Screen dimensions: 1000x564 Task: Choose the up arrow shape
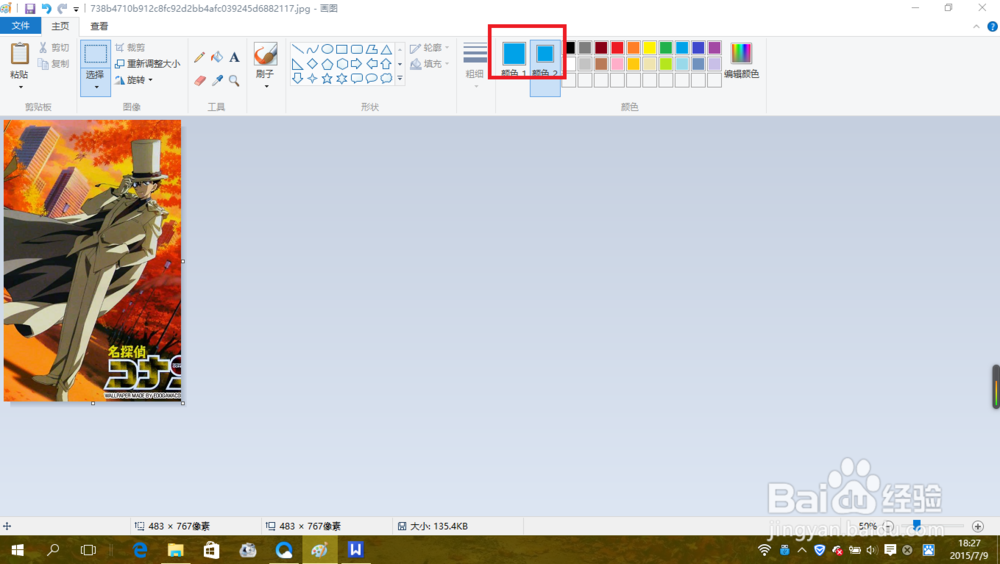coord(386,64)
